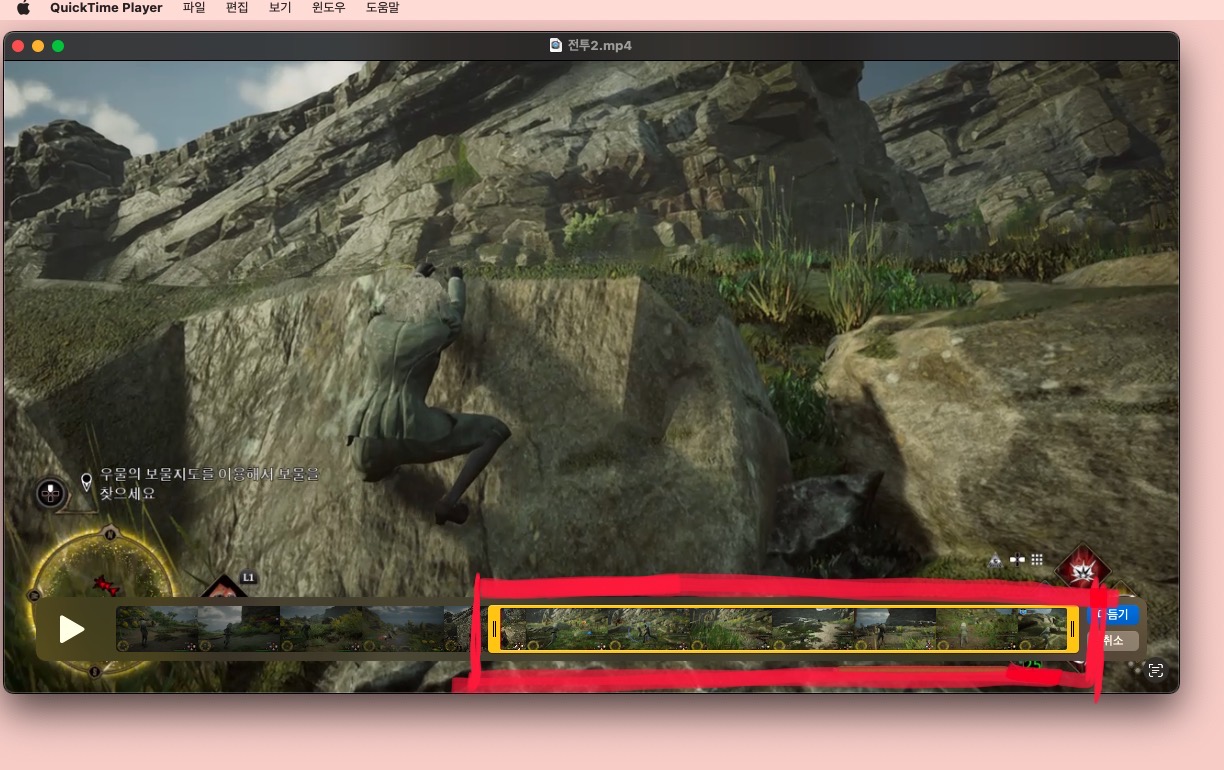The image size is (1224, 770).
Task: Click the 전투2.mp4 document icon in title bar
Action: pos(556,45)
